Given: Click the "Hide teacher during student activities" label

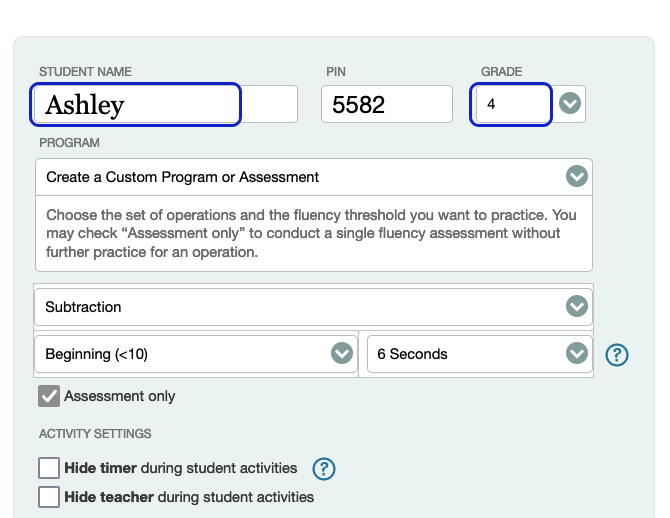Looking at the screenshot, I should click(189, 497).
